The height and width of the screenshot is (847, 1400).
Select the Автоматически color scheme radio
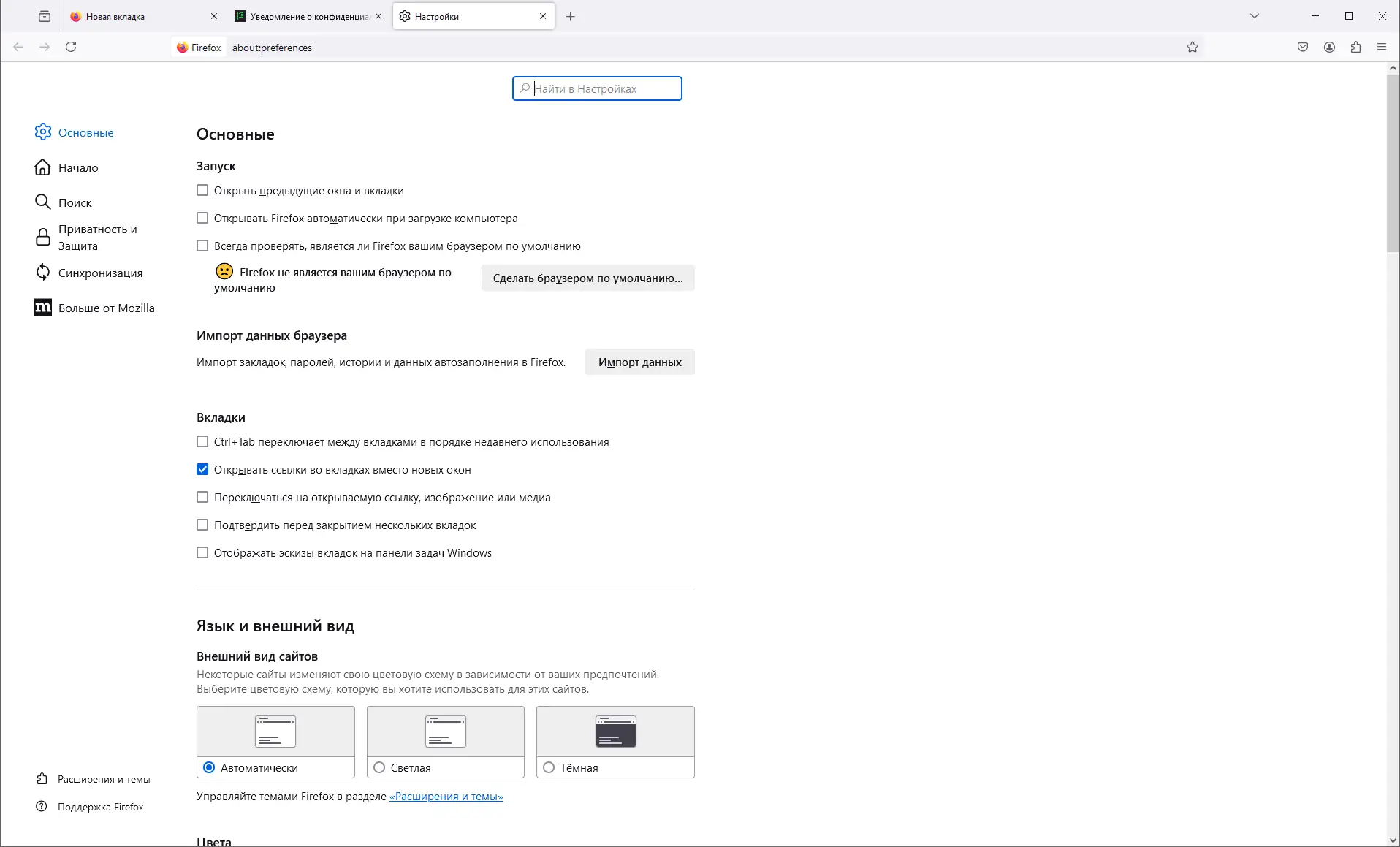pos(209,767)
